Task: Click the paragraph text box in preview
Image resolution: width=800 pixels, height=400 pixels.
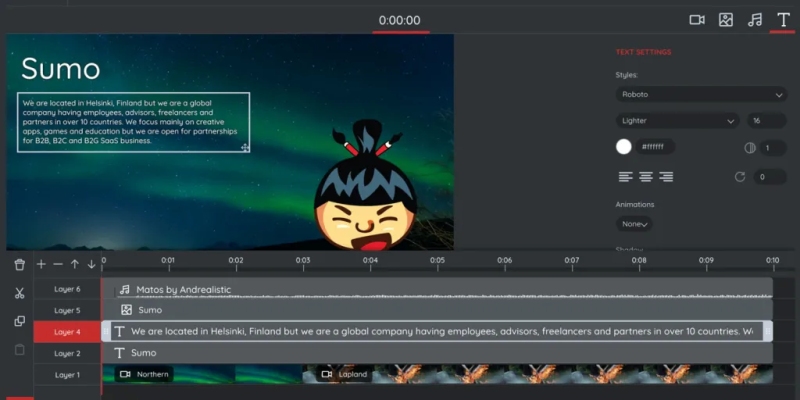Action: tap(133, 122)
